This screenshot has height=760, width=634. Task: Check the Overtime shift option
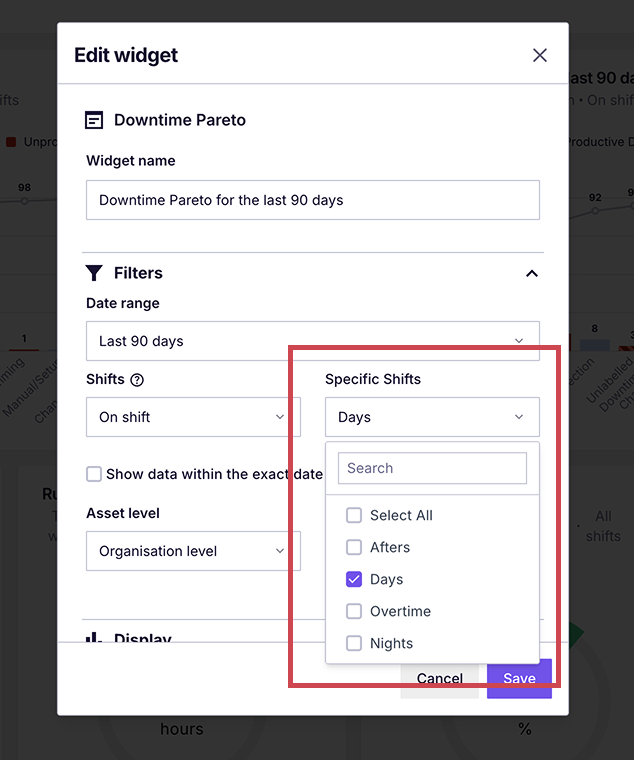pyautogui.click(x=354, y=612)
